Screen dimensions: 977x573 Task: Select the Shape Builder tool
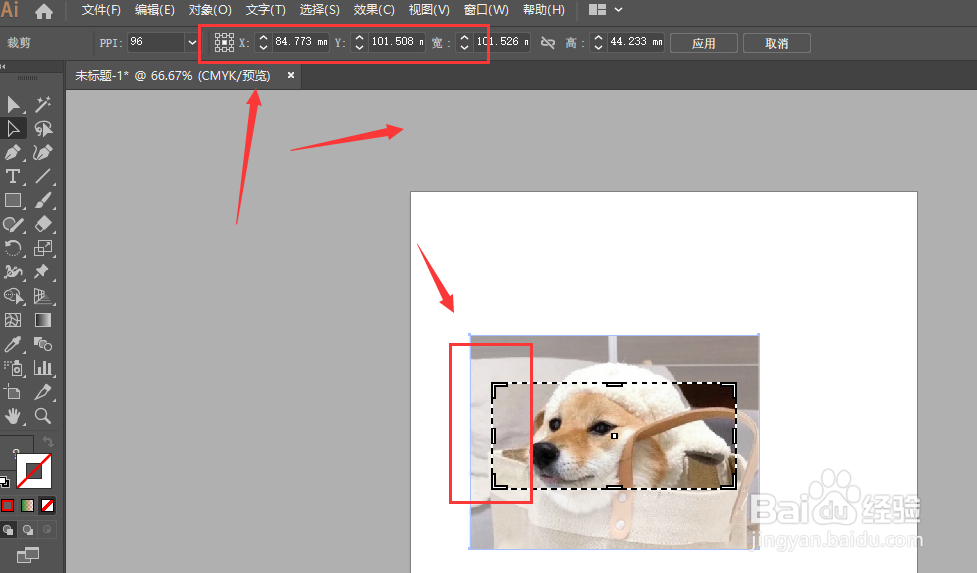click(x=13, y=296)
